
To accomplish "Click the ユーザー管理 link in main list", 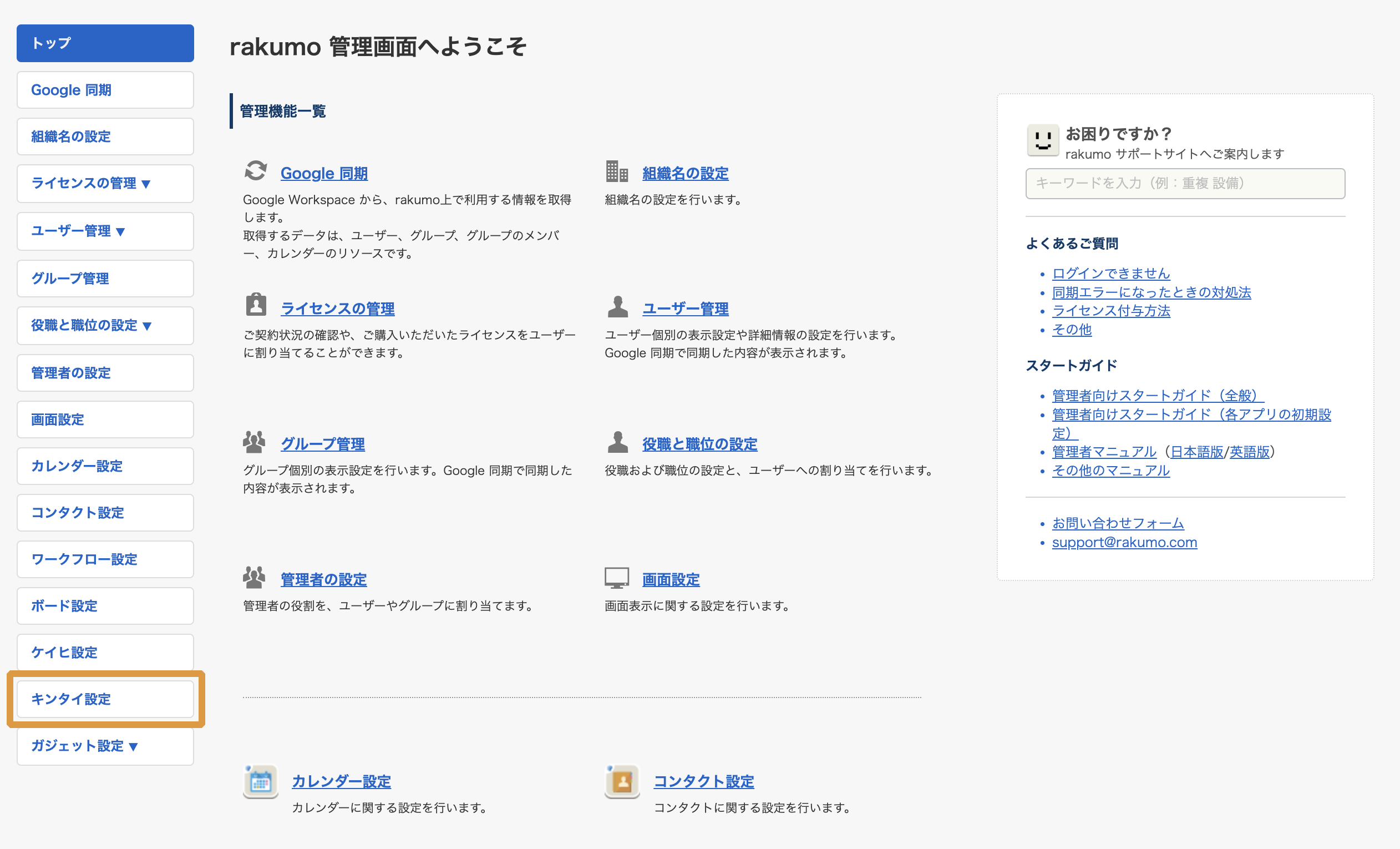I will pos(685,309).
